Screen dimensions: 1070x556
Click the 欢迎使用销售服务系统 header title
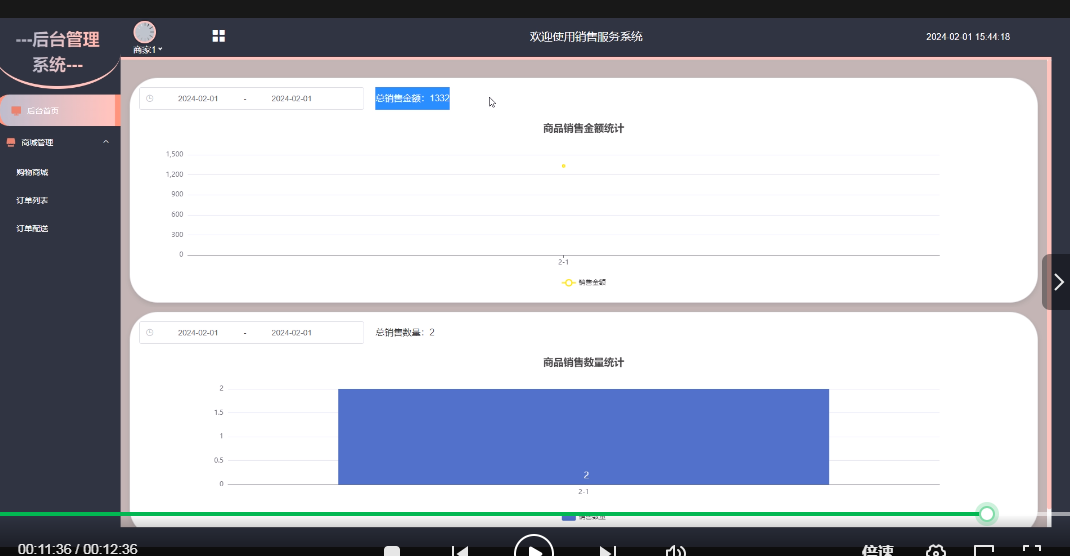586,37
